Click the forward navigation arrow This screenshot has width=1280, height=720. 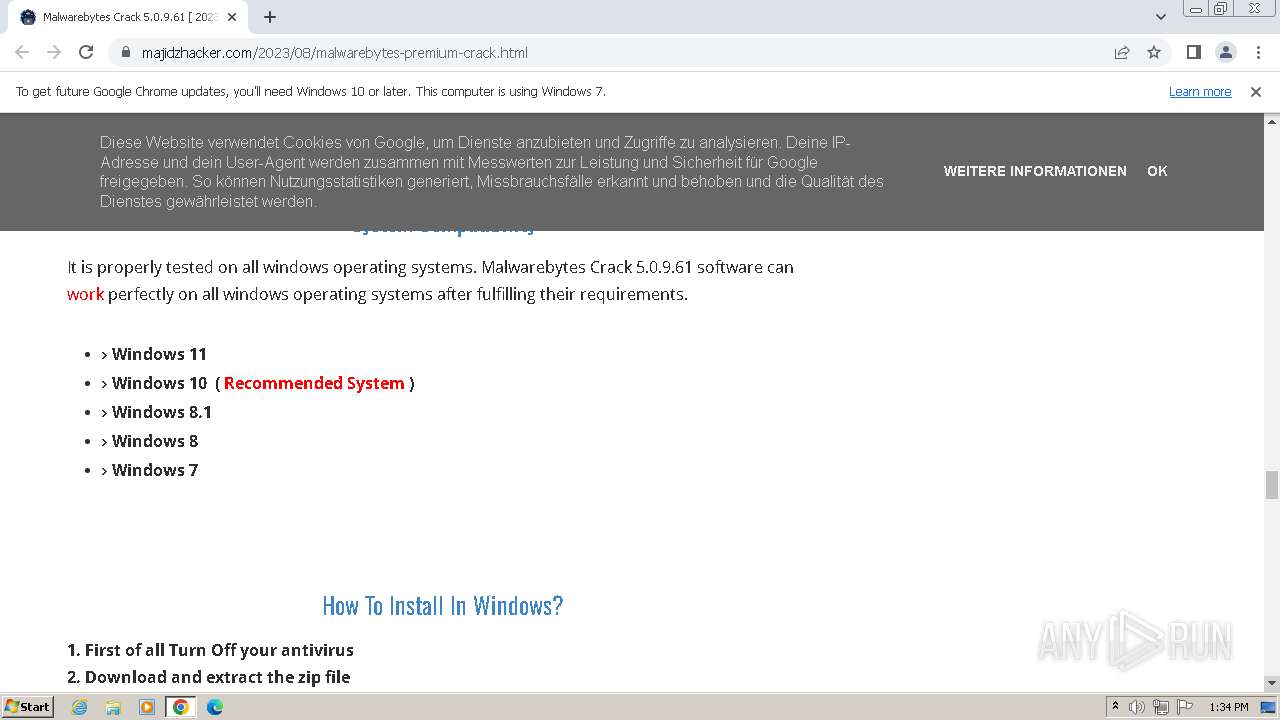(54, 52)
